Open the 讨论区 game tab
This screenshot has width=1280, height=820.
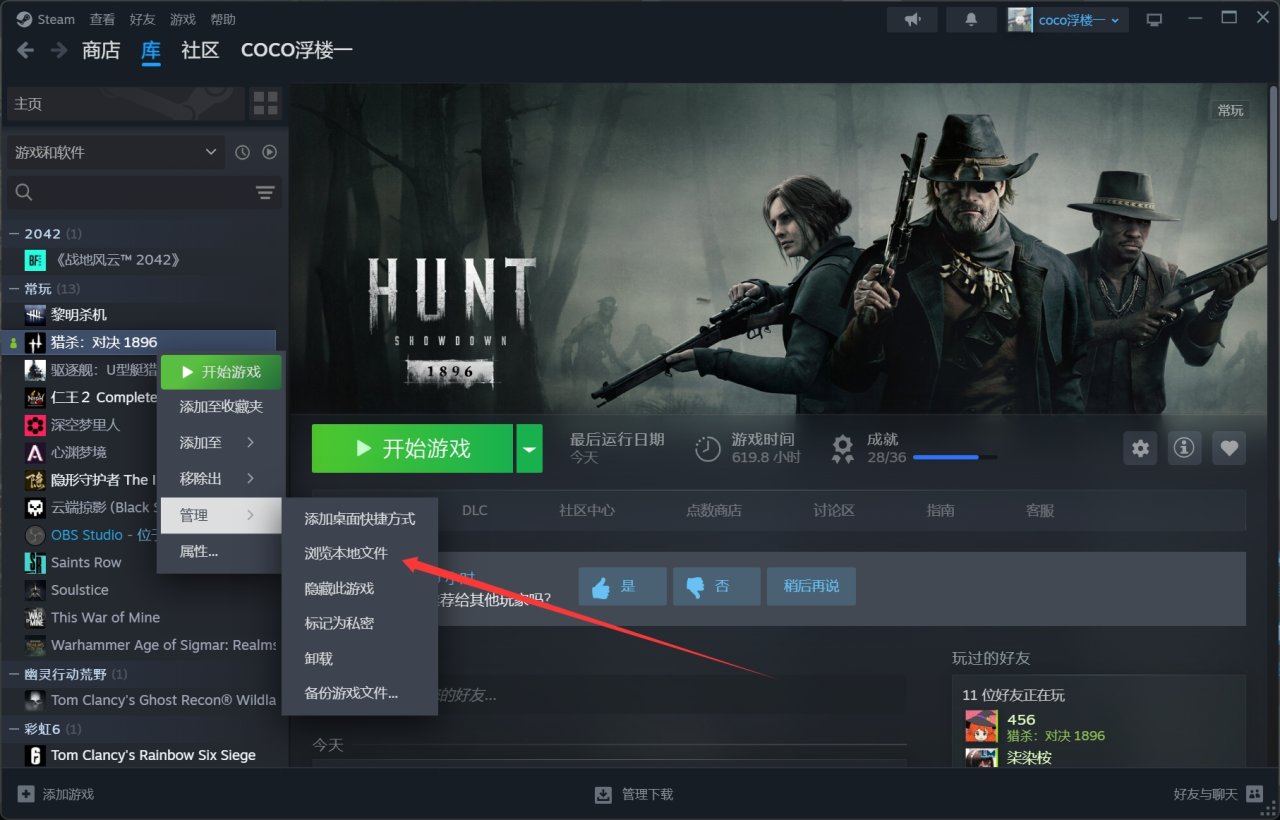[x=834, y=510]
